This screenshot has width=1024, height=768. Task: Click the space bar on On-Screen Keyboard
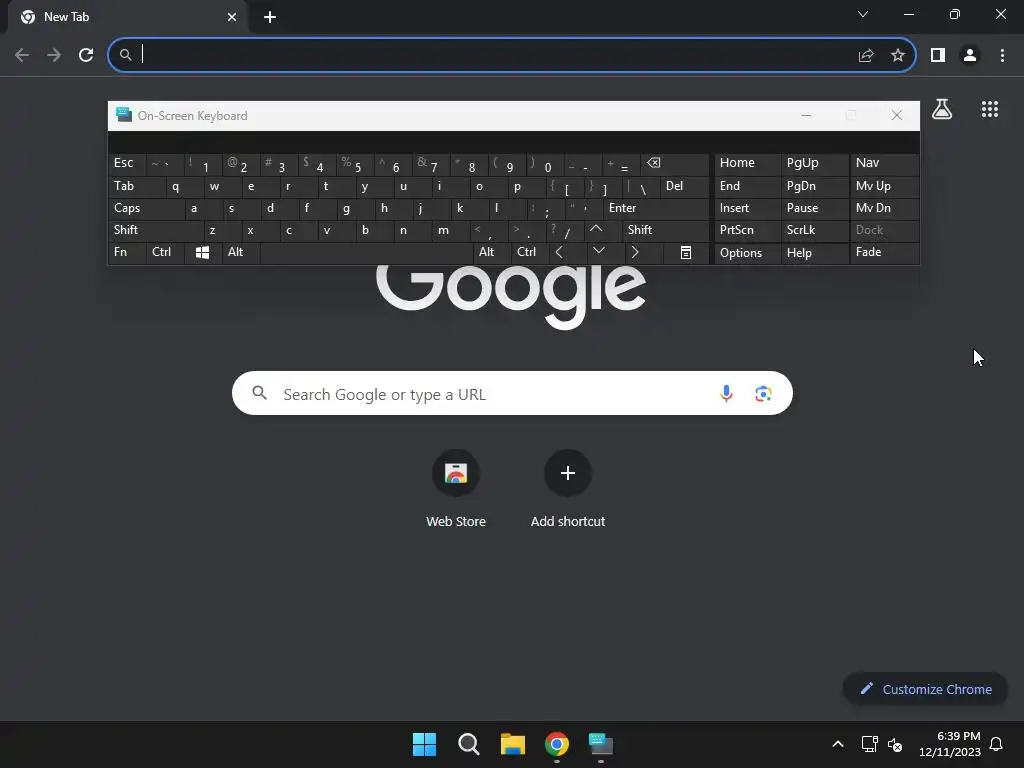(x=366, y=253)
